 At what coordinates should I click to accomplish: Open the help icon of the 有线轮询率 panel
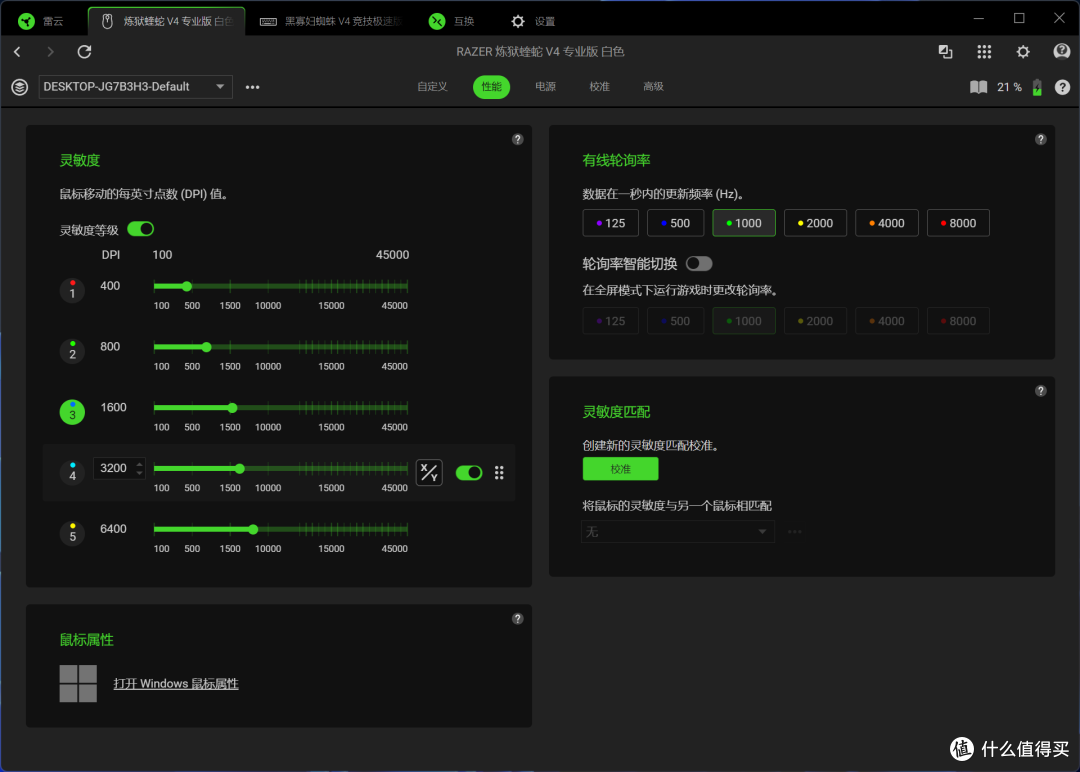pyautogui.click(x=1040, y=139)
